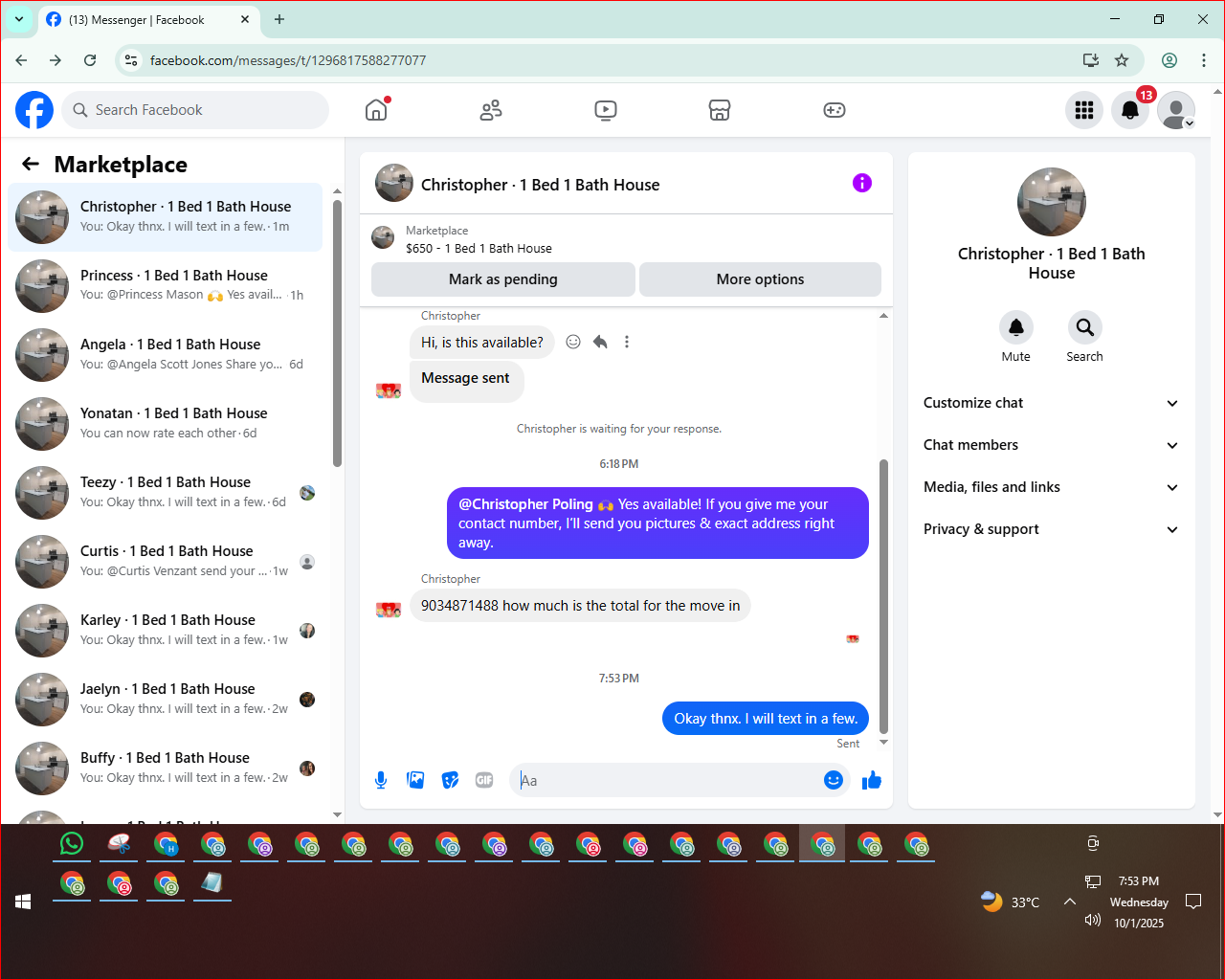Close the Messenger | Facebook tab

click(x=245, y=19)
